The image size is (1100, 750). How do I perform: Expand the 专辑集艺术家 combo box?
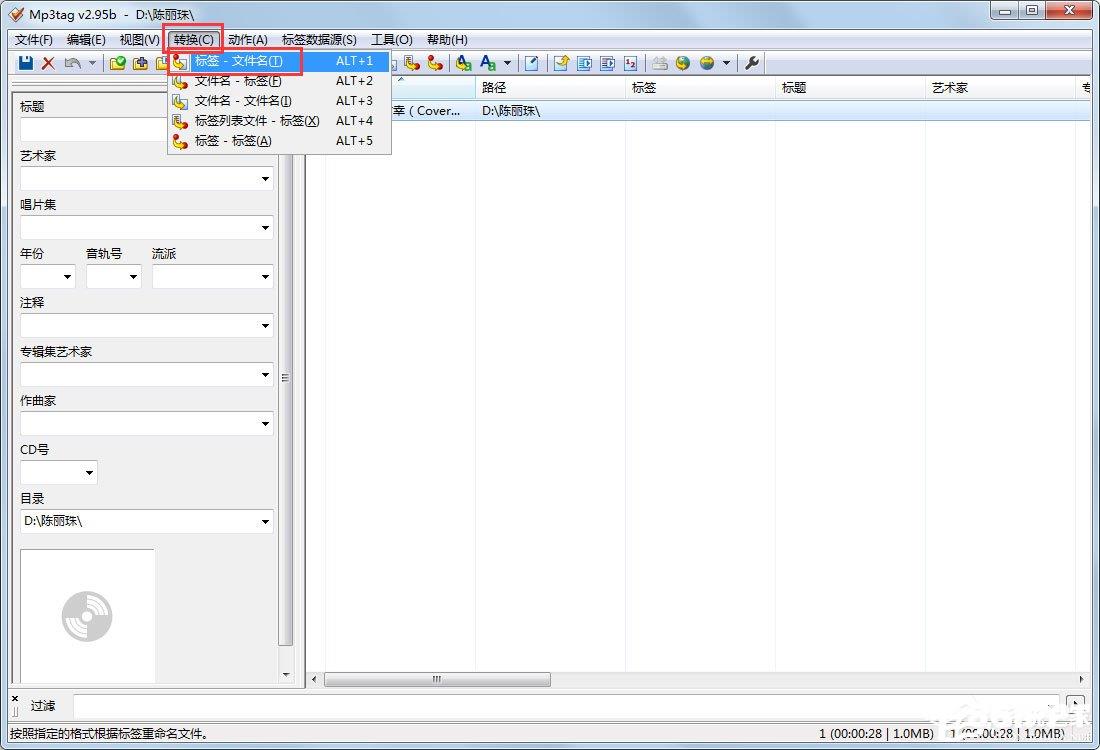pyautogui.click(x=265, y=375)
